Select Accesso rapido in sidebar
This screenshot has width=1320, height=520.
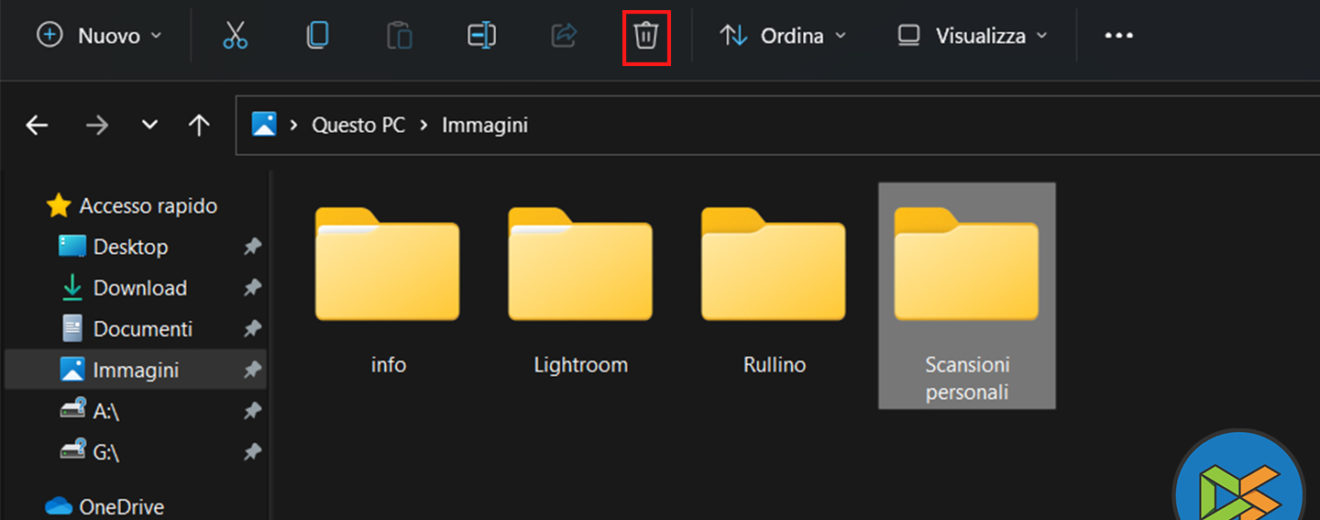coord(133,206)
